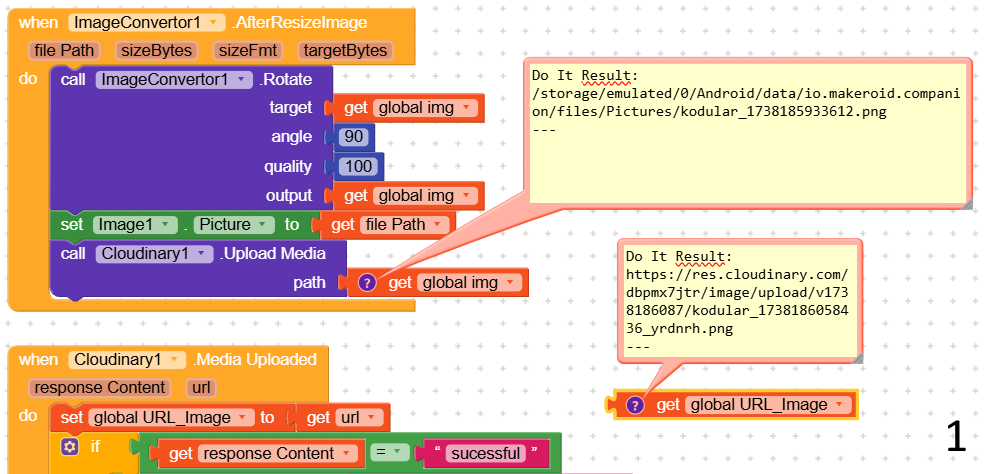Select the .Rotate call block label

pos(285,80)
